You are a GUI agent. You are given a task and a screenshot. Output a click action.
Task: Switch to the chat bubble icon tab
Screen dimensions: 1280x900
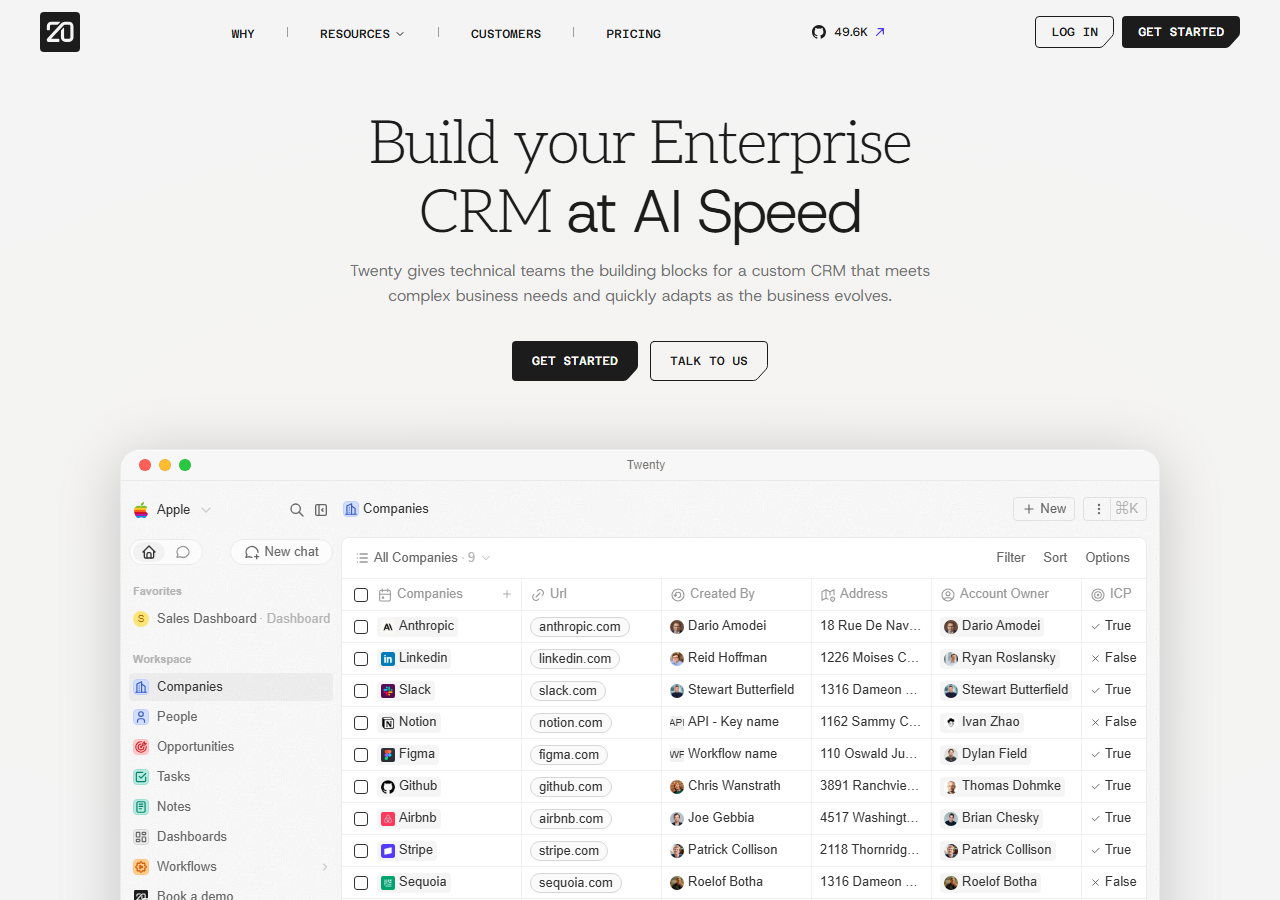(183, 552)
